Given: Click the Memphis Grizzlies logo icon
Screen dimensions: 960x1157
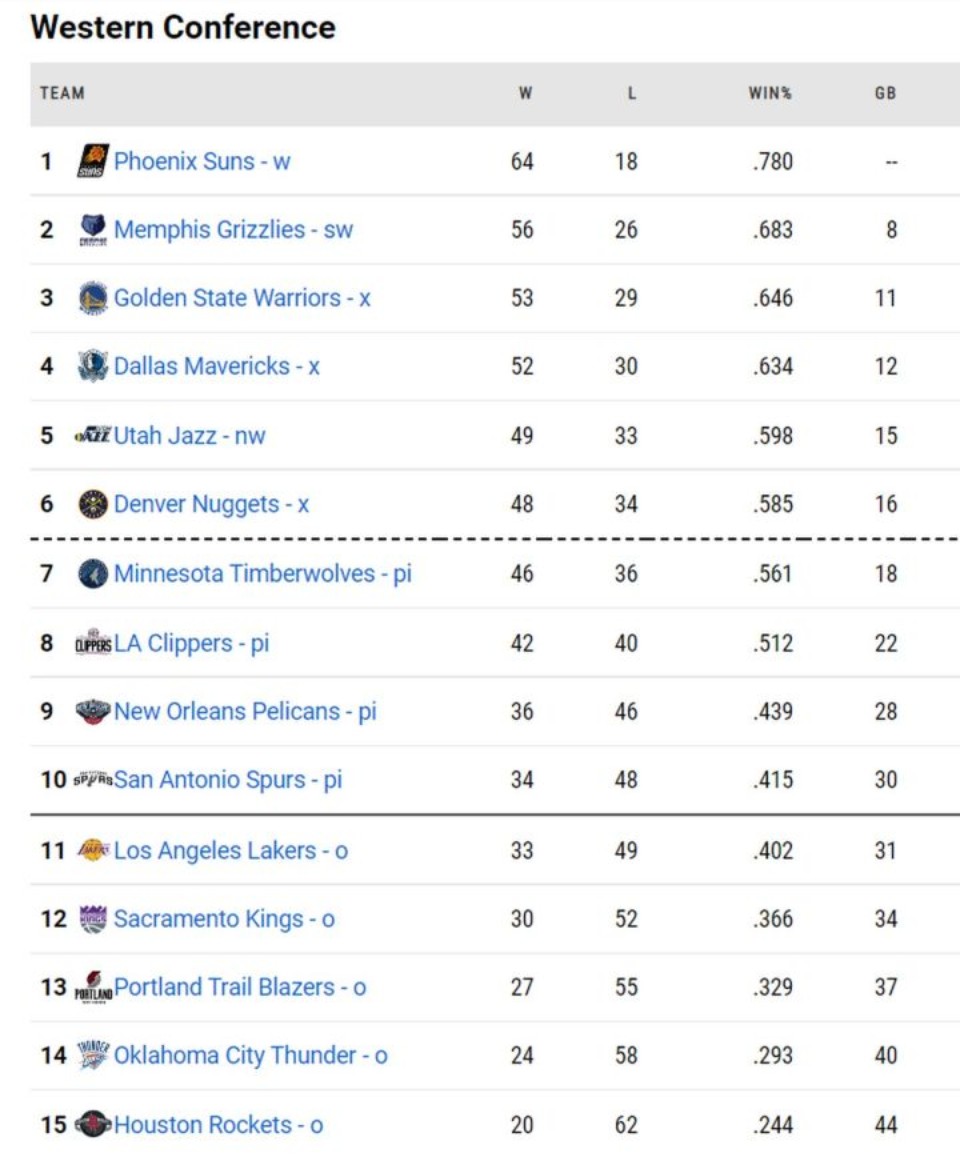Looking at the screenshot, I should point(92,230).
